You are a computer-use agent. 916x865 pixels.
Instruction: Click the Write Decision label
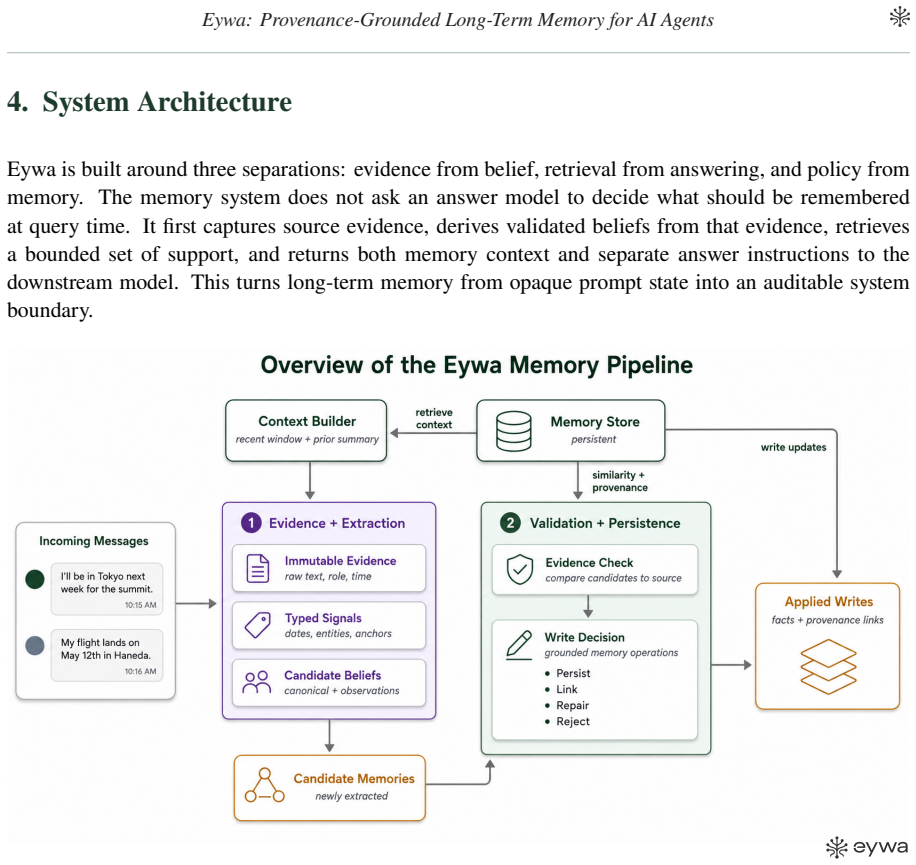pyautogui.click(x=585, y=637)
